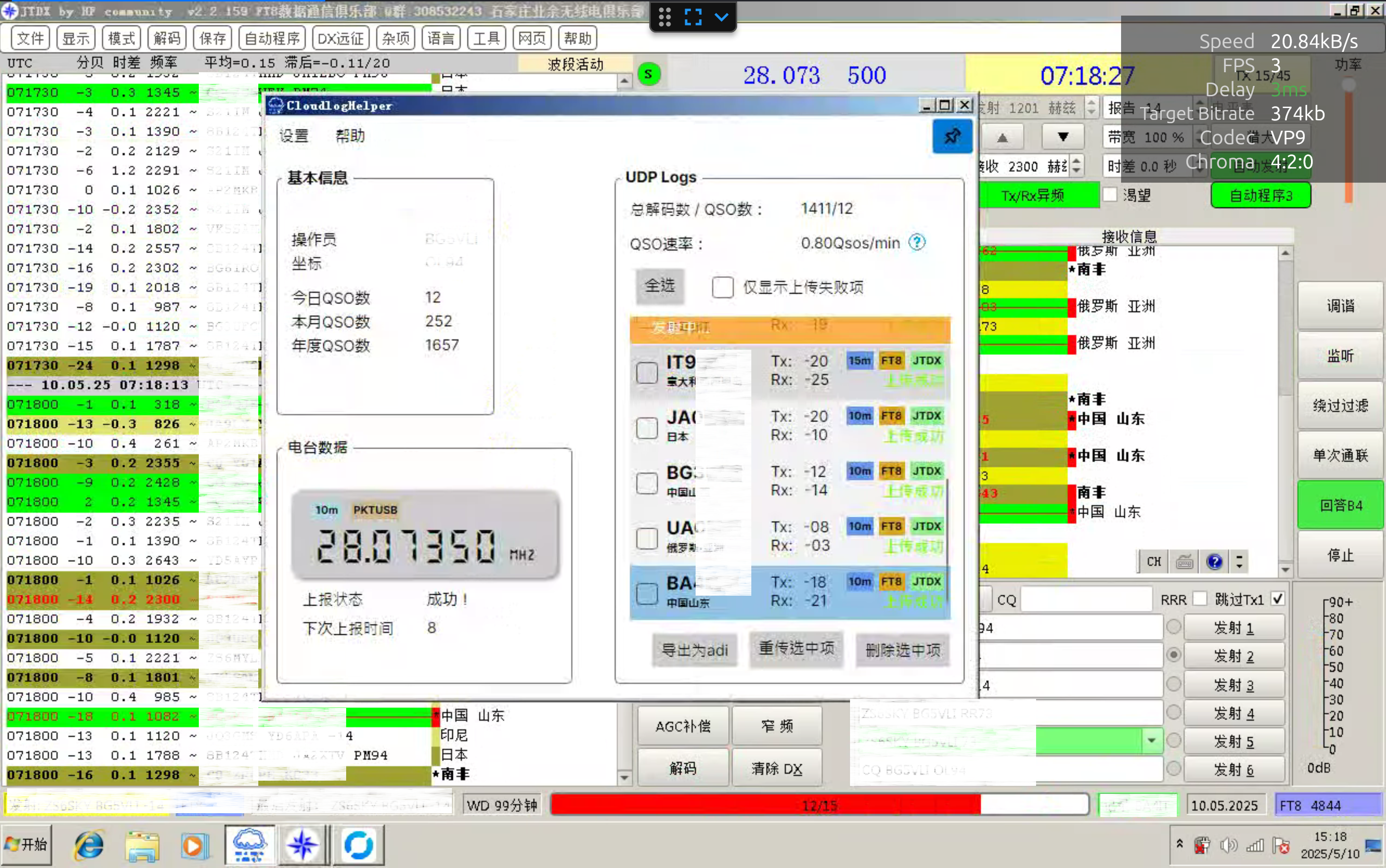Open the 自动程序 menu in JTDX
1386x868 pixels.
click(x=272, y=38)
